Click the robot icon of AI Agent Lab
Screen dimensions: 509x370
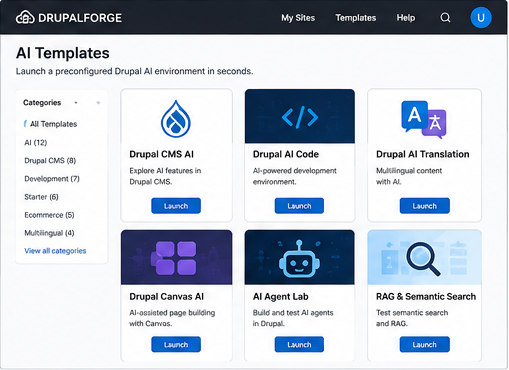click(299, 259)
